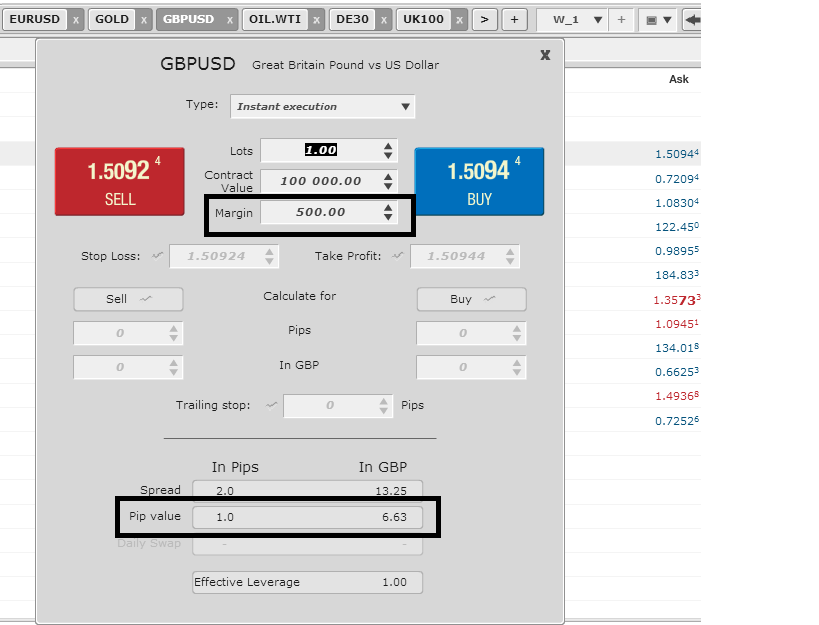819x625 pixels.
Task: Add a new chart tab
Action: tap(514, 20)
